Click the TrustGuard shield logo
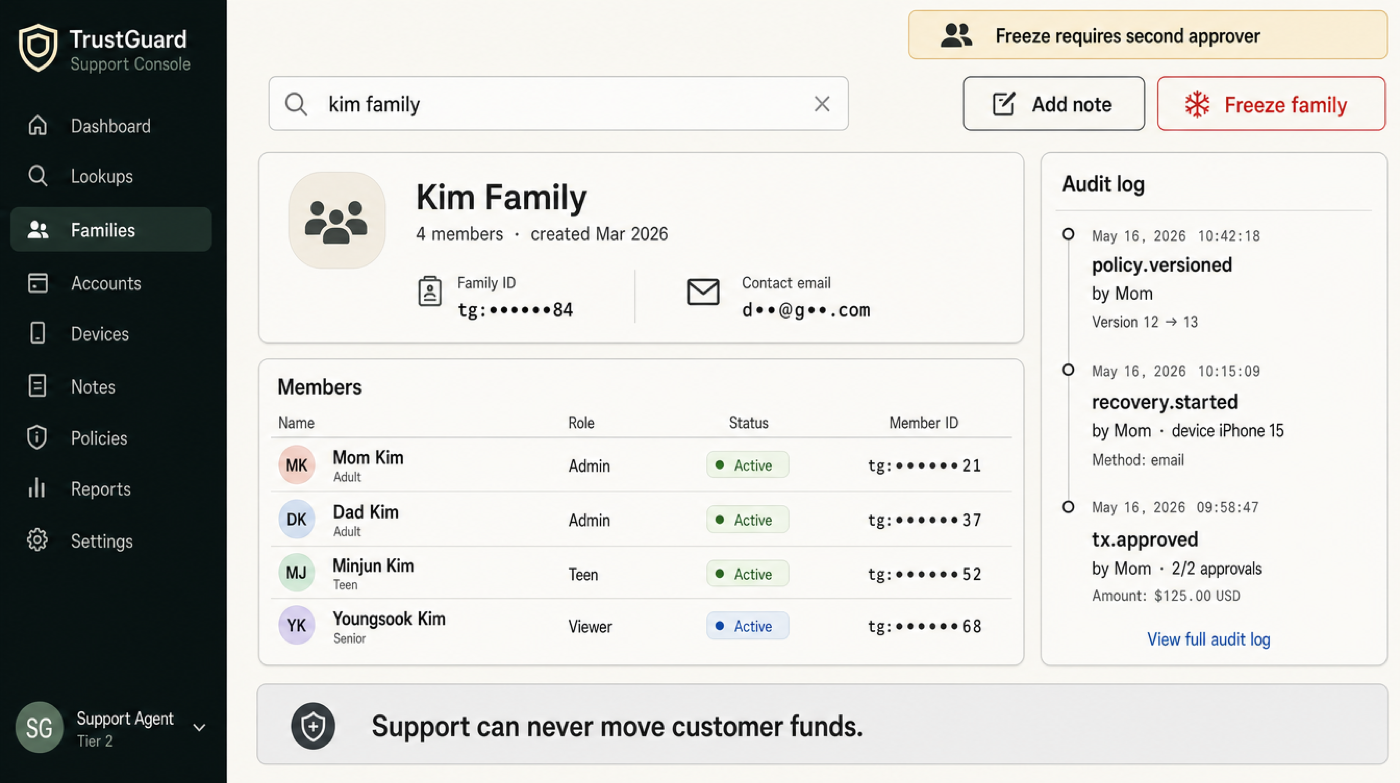The width and height of the screenshot is (1400, 783). (x=38, y=48)
